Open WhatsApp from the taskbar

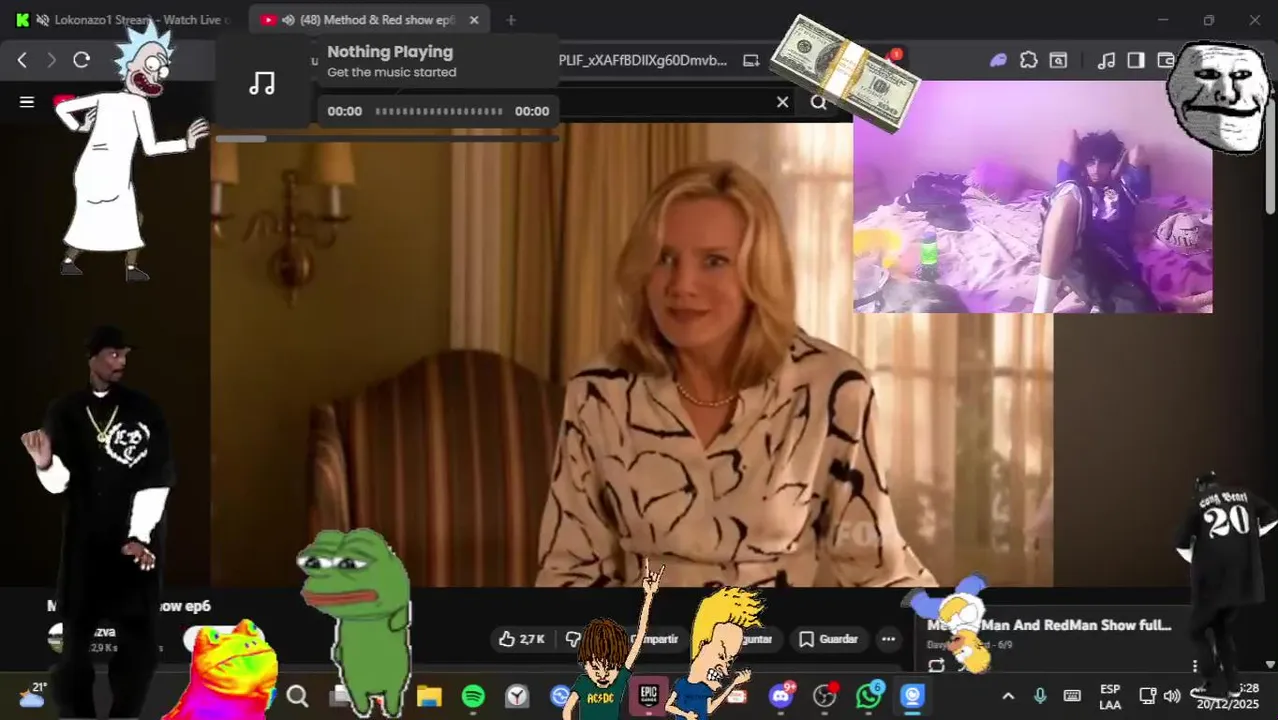869,696
